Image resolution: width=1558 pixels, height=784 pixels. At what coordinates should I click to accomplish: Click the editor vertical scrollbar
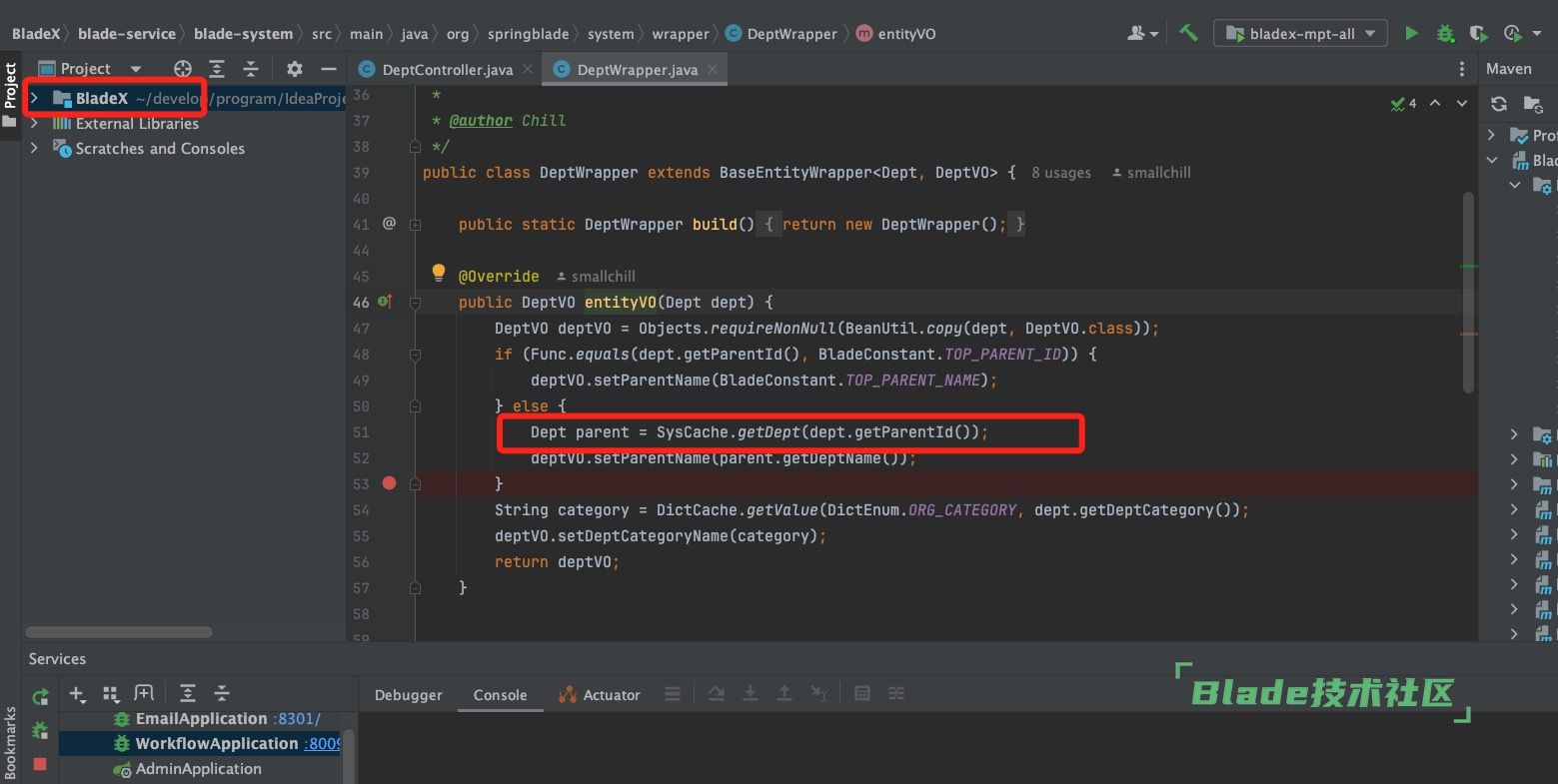pyautogui.click(x=1468, y=292)
